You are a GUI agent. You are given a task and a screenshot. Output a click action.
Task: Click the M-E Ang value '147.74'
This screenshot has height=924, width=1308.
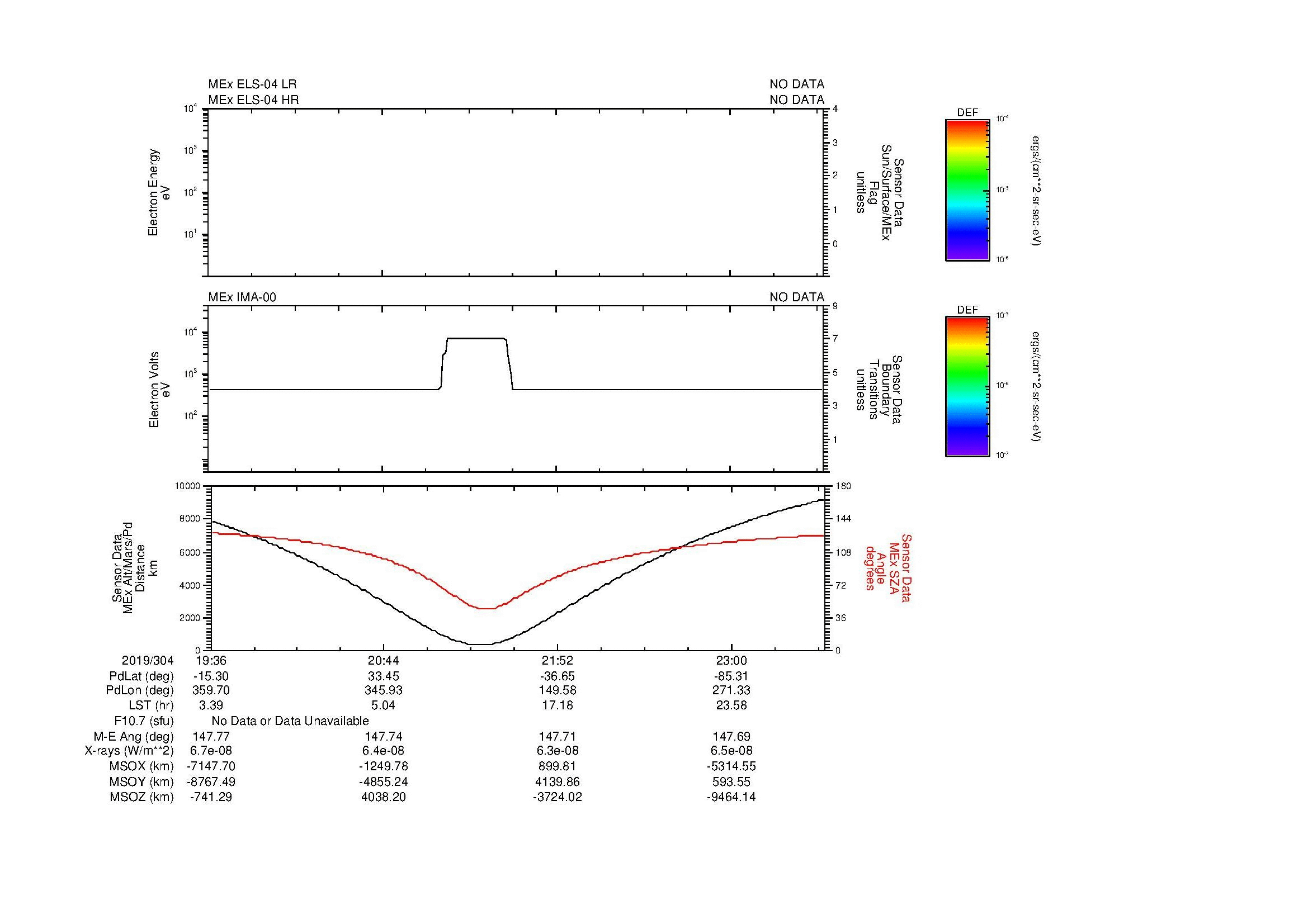[x=384, y=736]
